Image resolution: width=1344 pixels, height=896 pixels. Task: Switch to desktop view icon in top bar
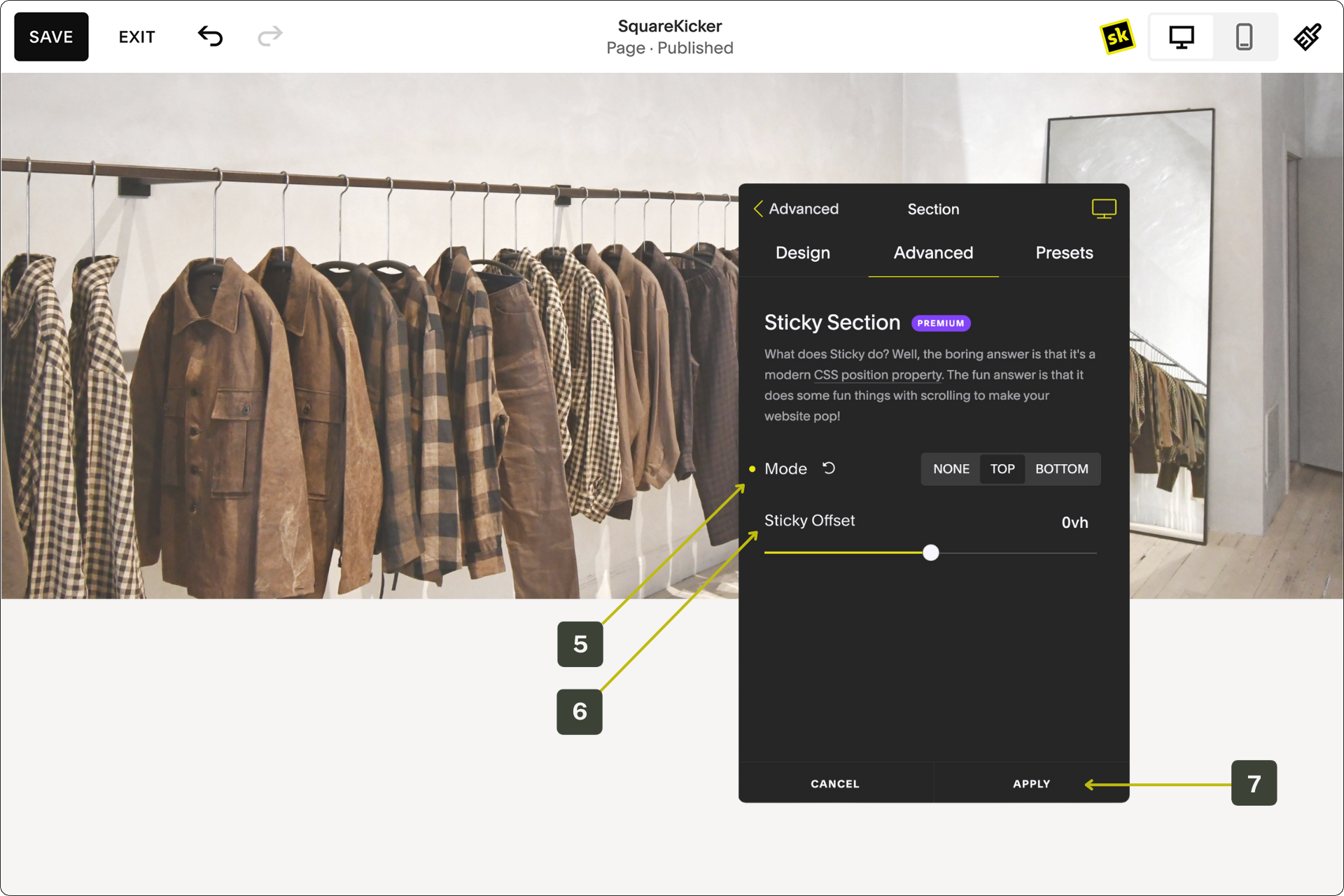[1182, 37]
